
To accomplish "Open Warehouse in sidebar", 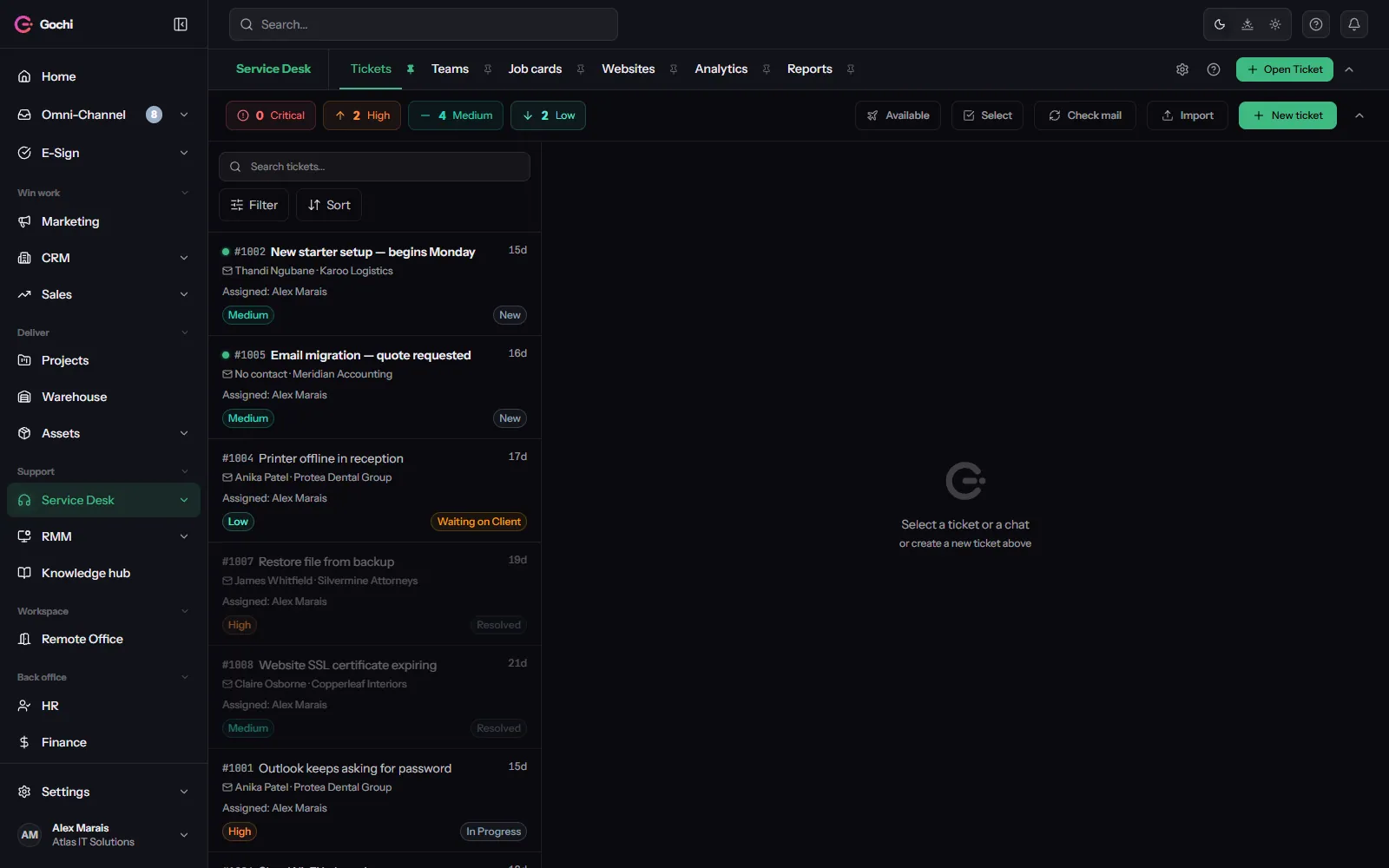I will pos(103,397).
